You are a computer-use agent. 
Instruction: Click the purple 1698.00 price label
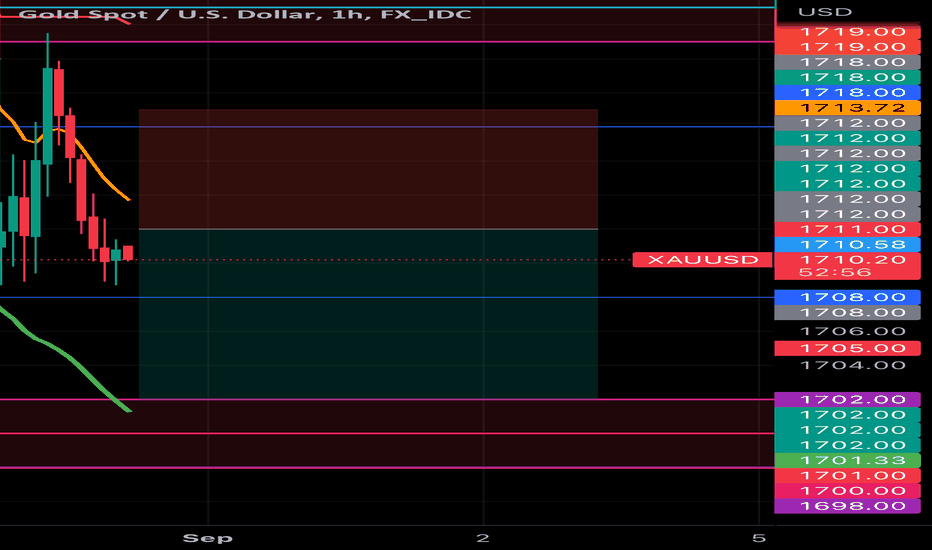[848, 506]
